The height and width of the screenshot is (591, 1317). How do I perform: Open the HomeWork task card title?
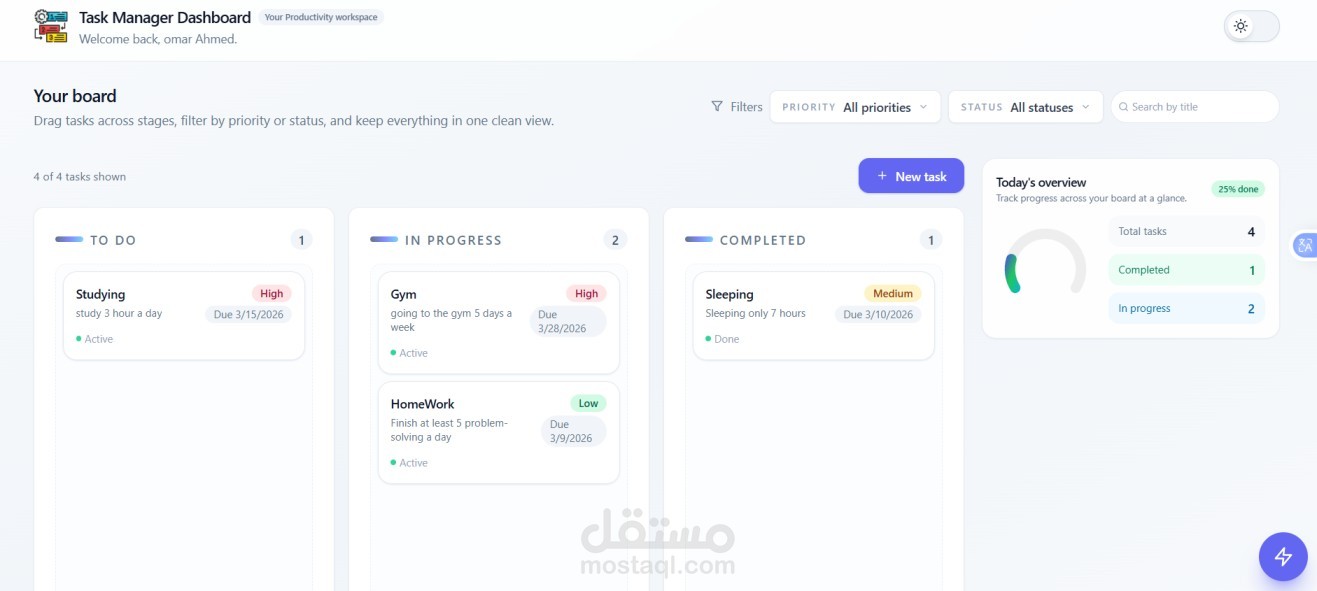pyautogui.click(x=423, y=404)
